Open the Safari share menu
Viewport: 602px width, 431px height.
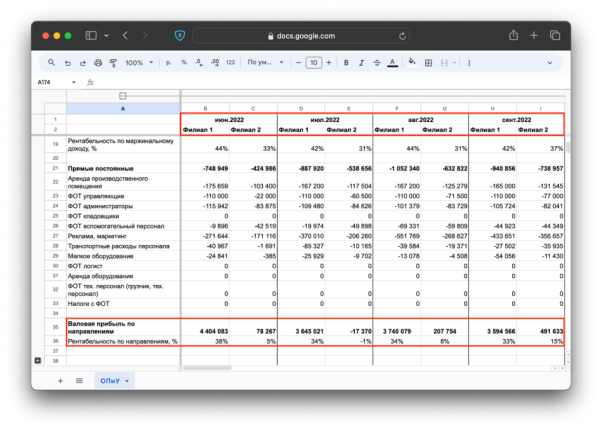pos(513,35)
